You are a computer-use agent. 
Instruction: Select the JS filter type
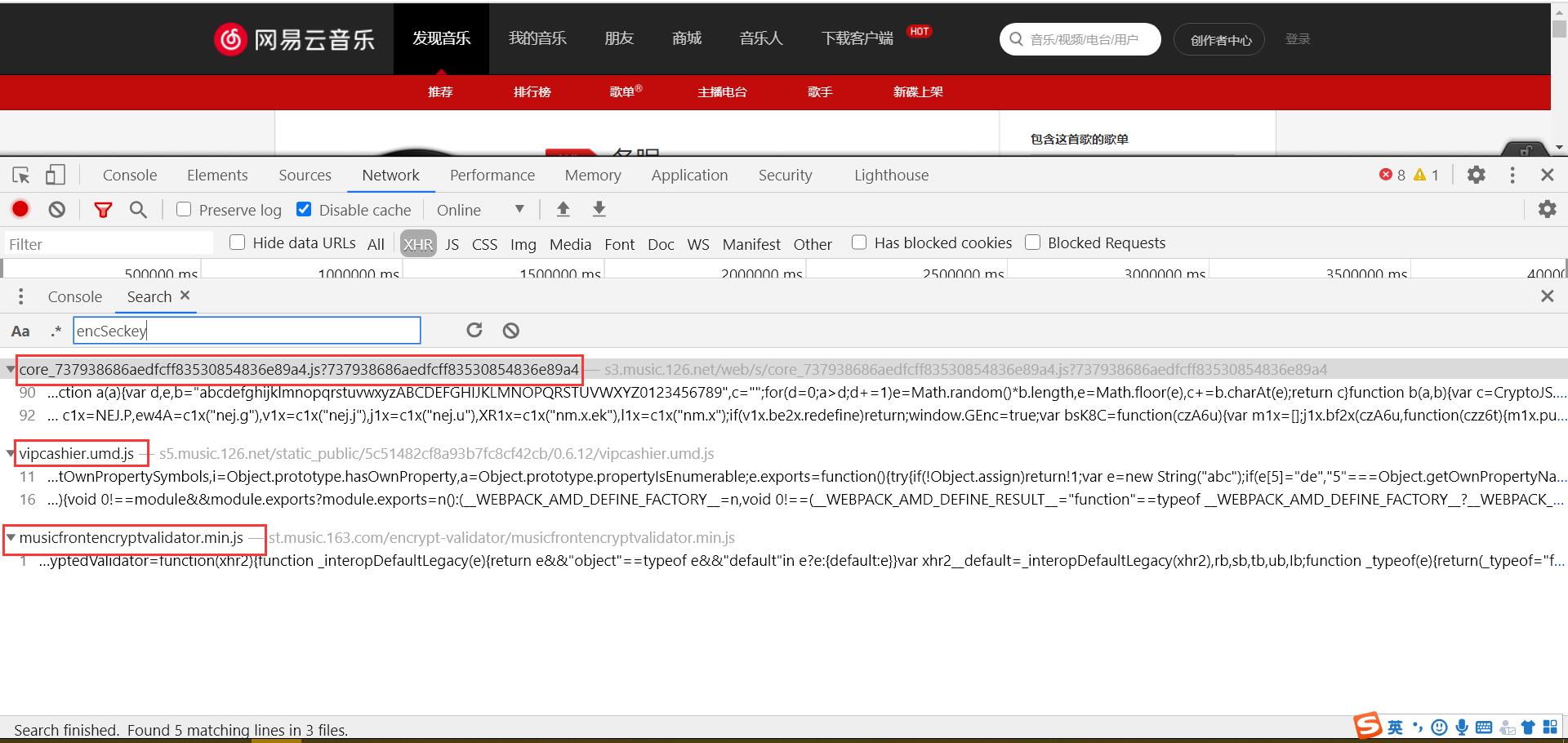452,244
